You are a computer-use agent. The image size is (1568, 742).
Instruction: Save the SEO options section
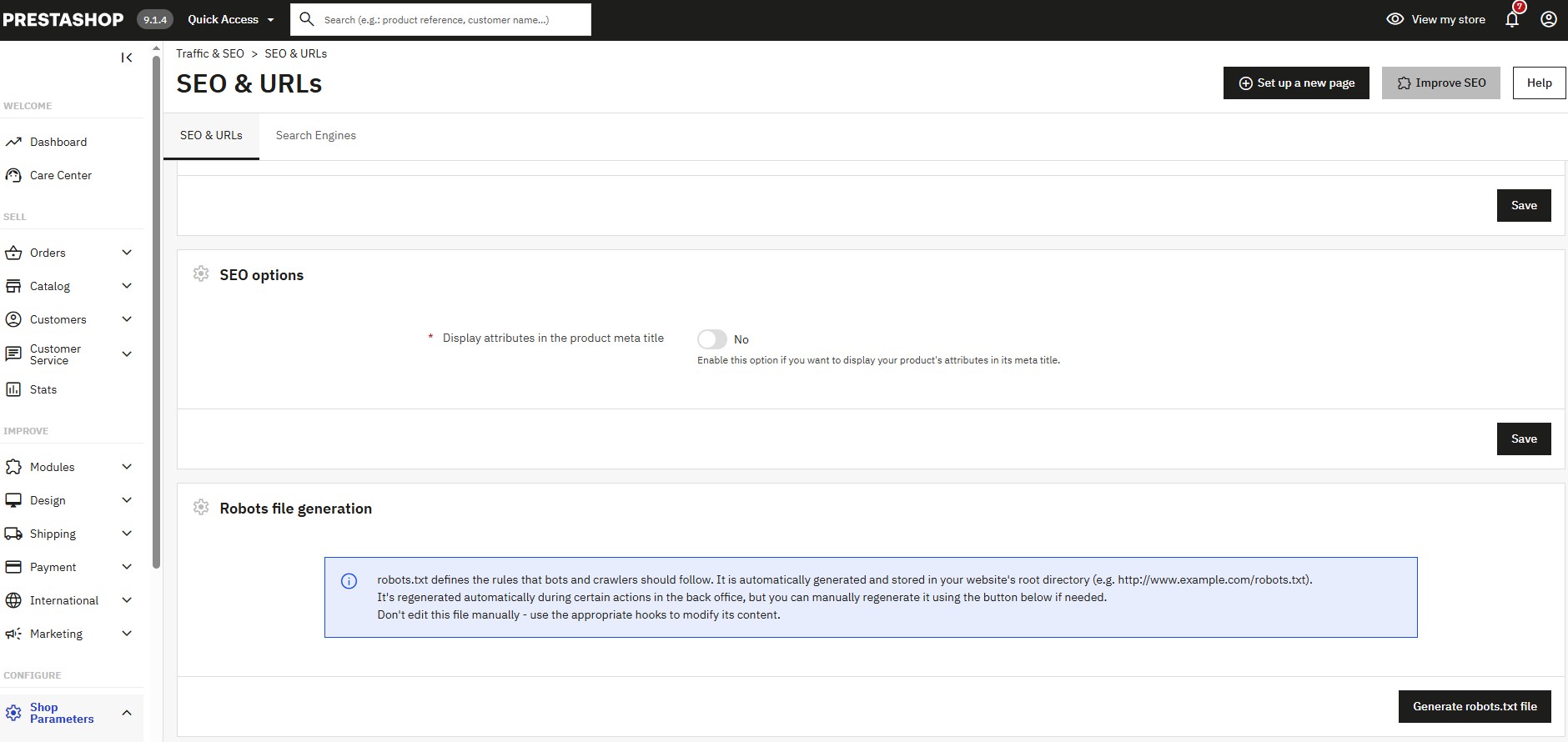1524,439
